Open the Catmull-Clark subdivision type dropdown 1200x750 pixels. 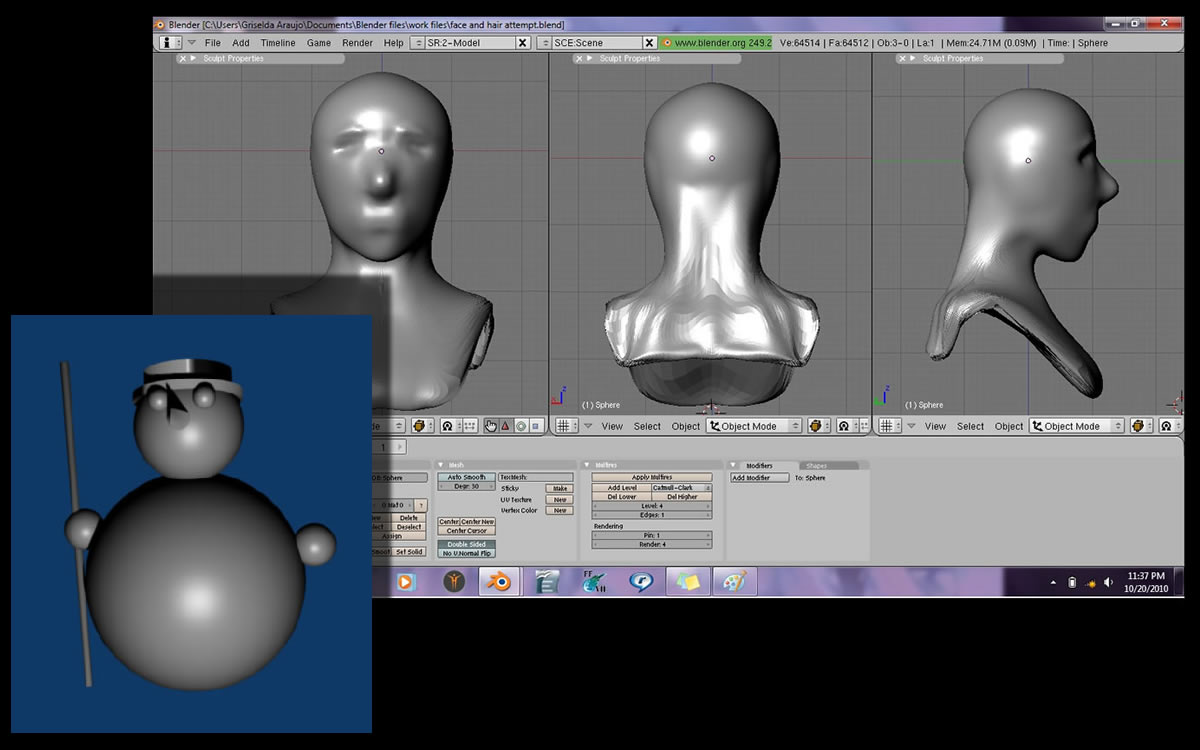click(681, 488)
